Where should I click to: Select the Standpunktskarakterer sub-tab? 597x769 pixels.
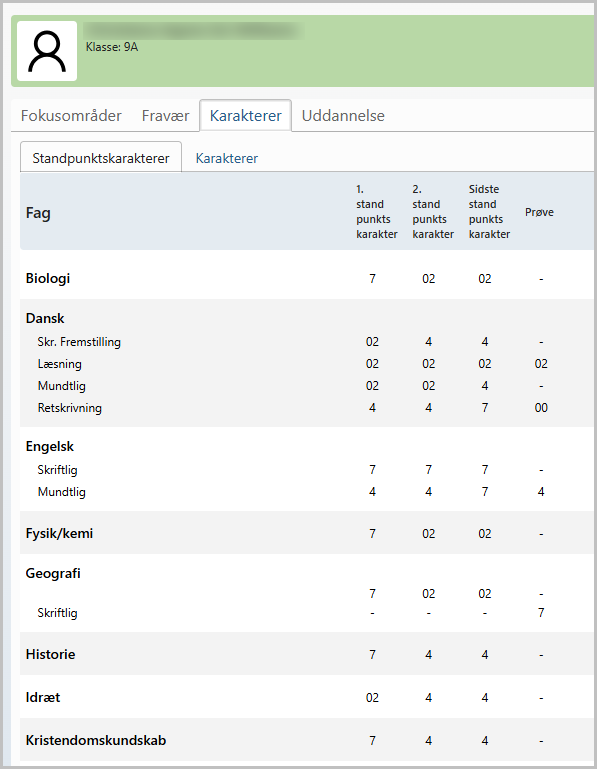(x=101, y=158)
